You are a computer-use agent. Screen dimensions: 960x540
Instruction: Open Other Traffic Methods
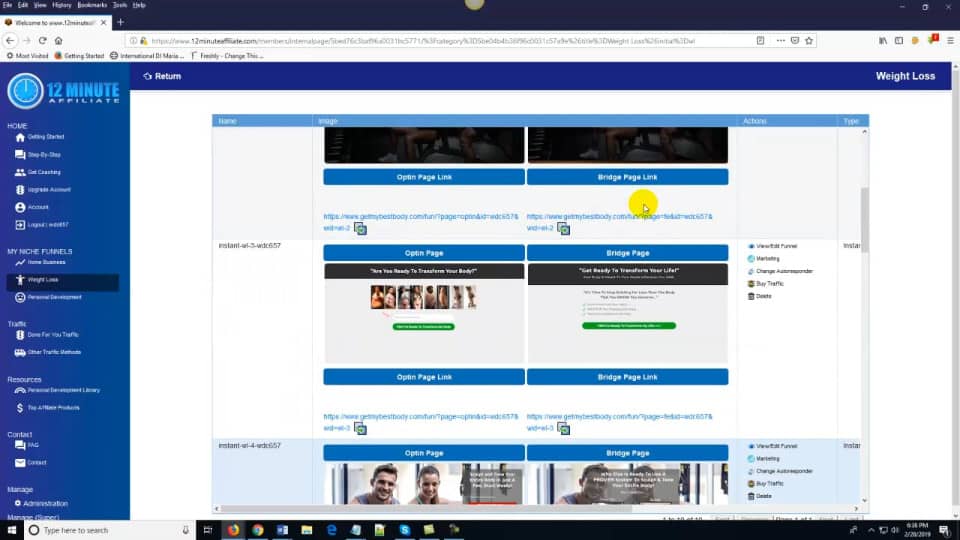[x=48, y=353]
